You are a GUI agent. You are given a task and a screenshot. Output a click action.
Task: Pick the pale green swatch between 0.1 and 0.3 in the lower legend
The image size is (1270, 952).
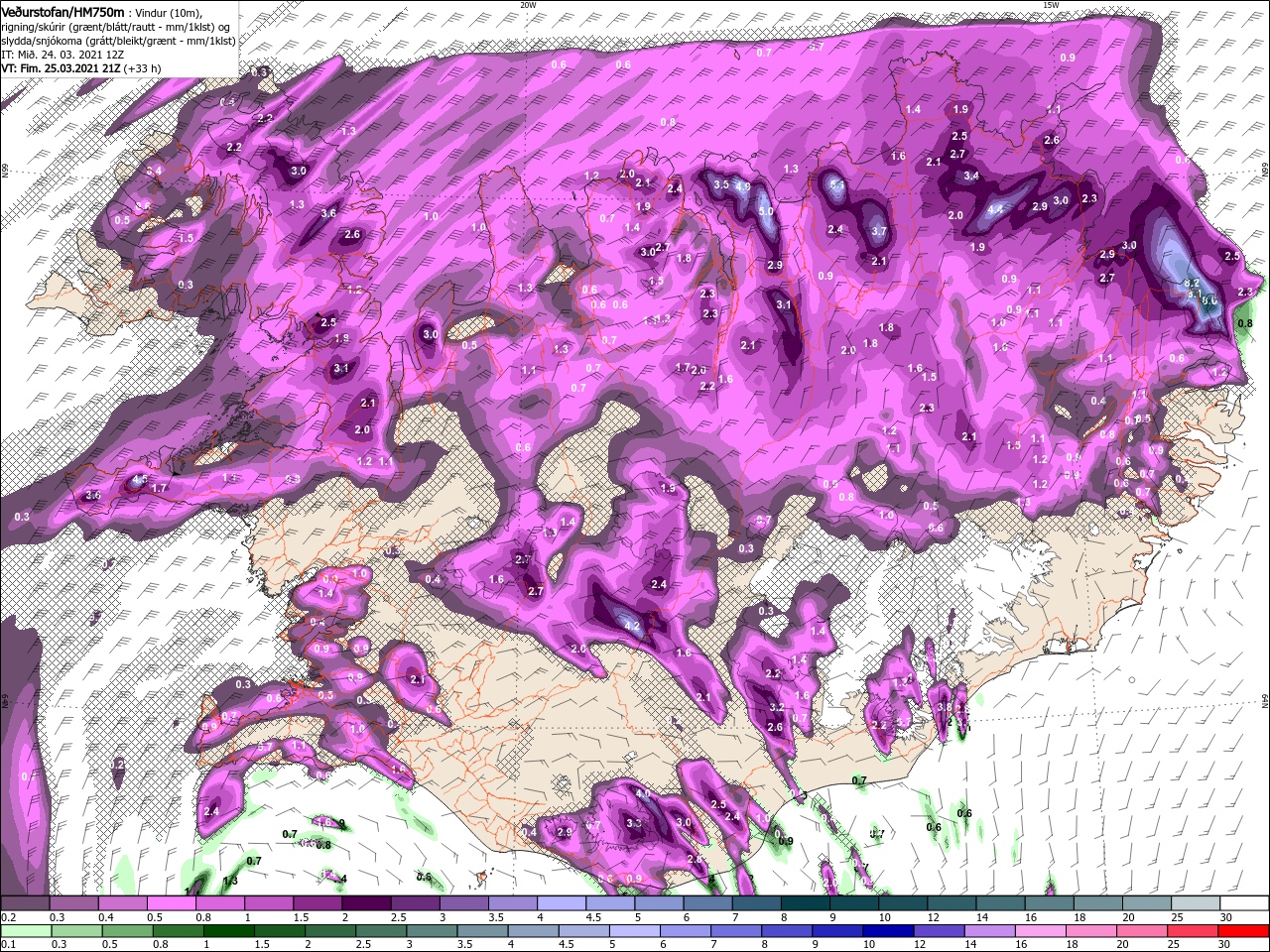[x=26, y=931]
